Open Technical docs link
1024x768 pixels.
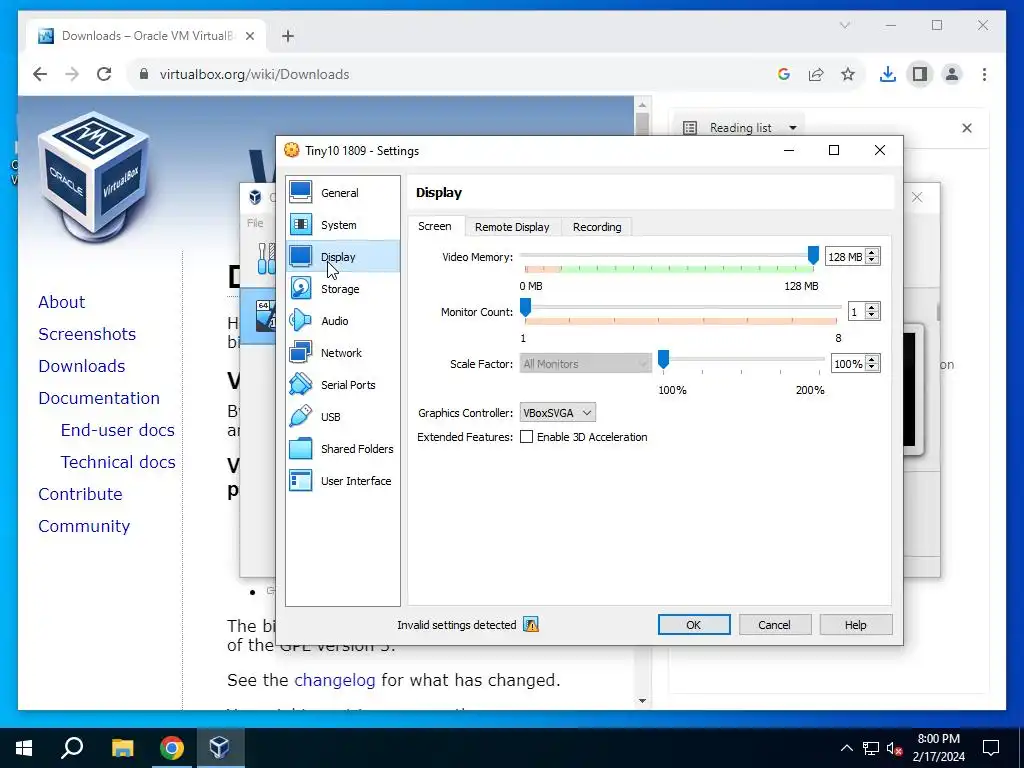118,462
